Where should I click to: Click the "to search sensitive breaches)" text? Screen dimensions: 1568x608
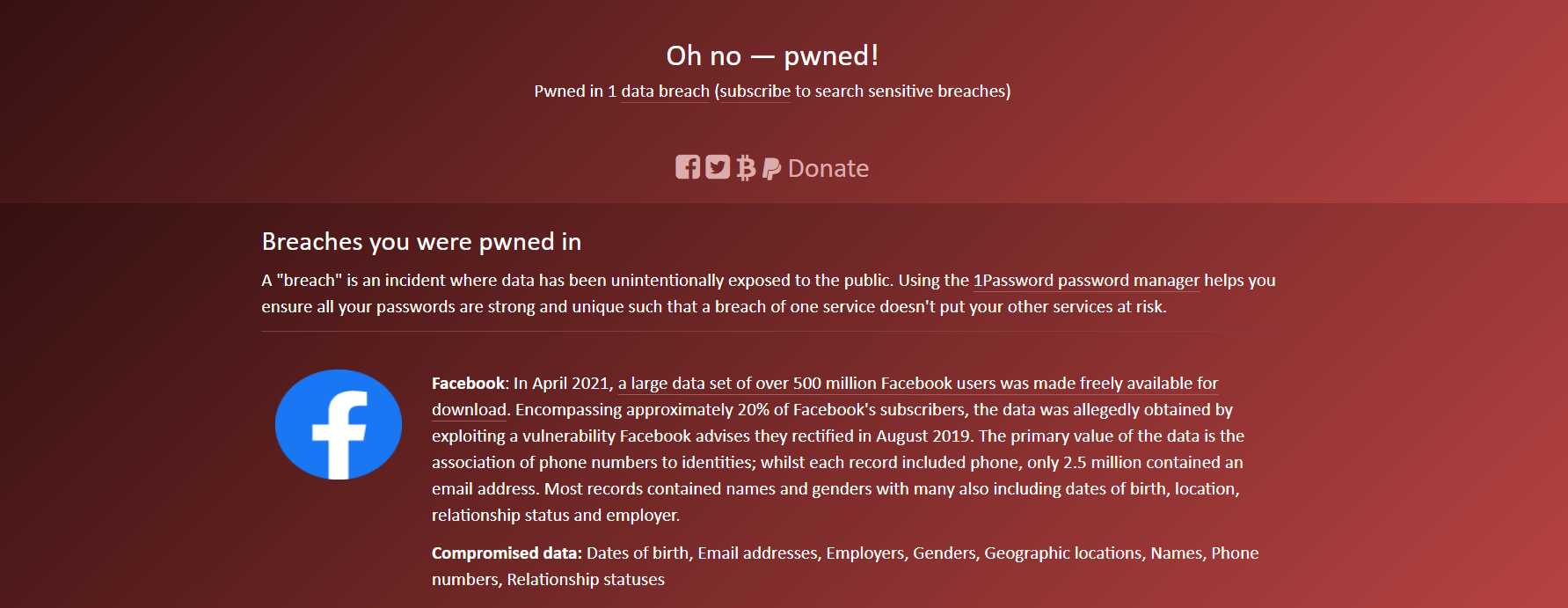click(x=903, y=92)
